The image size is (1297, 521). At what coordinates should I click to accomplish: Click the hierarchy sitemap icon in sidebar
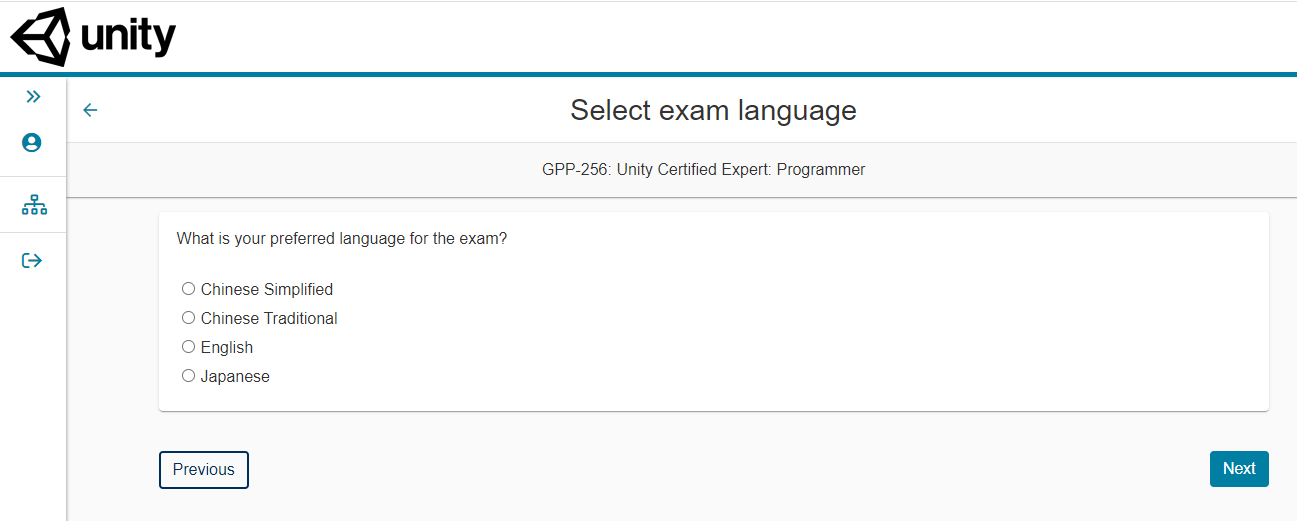click(34, 206)
